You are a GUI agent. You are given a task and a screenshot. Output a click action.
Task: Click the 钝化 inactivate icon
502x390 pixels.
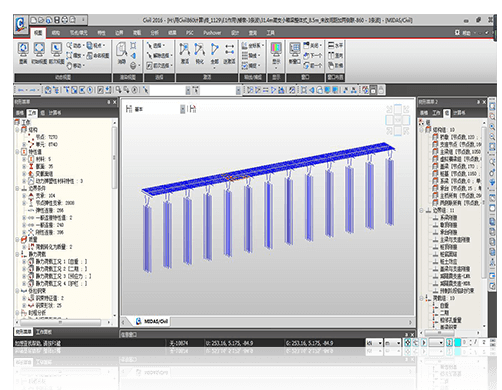pos(199,50)
